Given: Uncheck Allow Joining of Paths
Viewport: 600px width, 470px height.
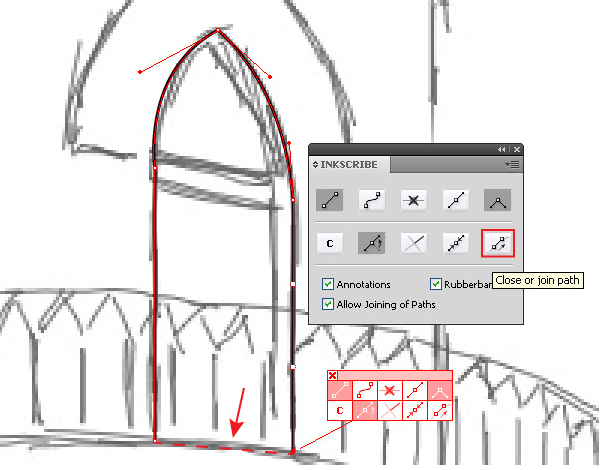Looking at the screenshot, I should tap(328, 304).
